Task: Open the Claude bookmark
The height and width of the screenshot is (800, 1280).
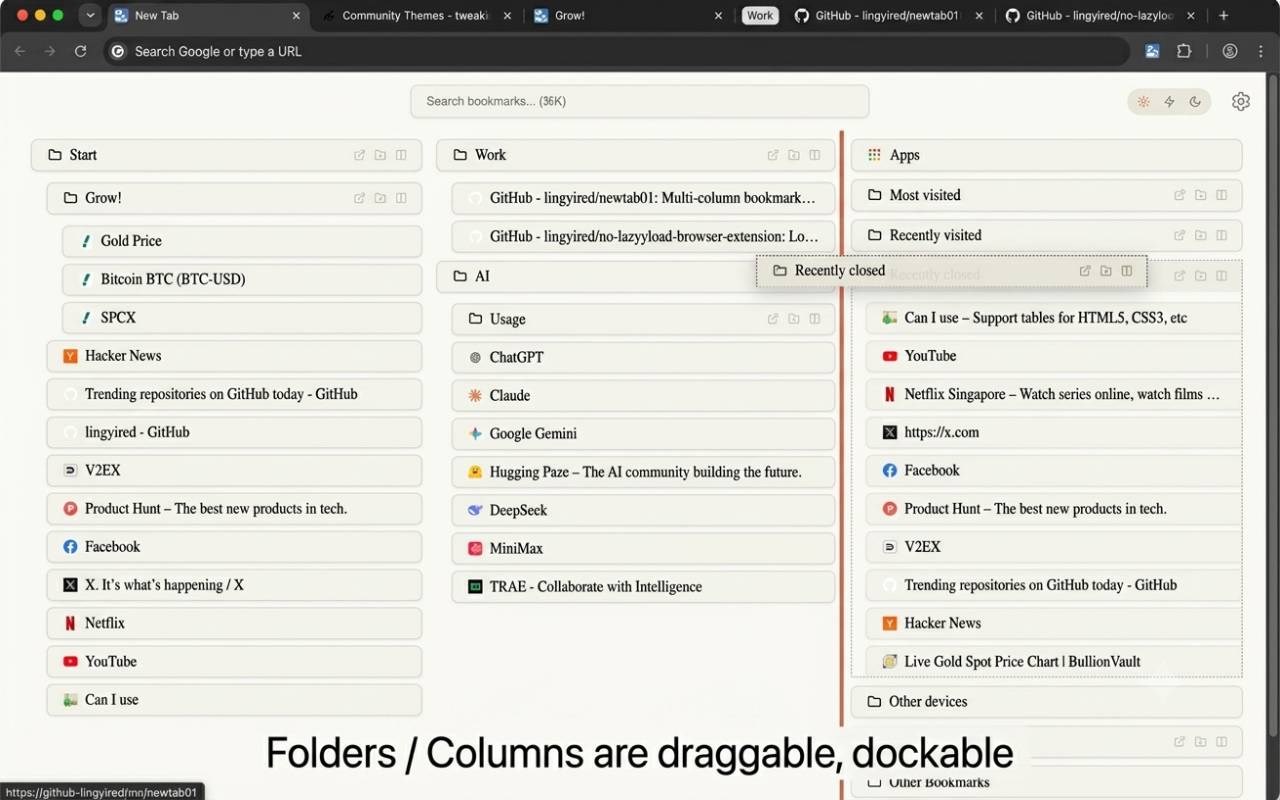Action: point(643,395)
